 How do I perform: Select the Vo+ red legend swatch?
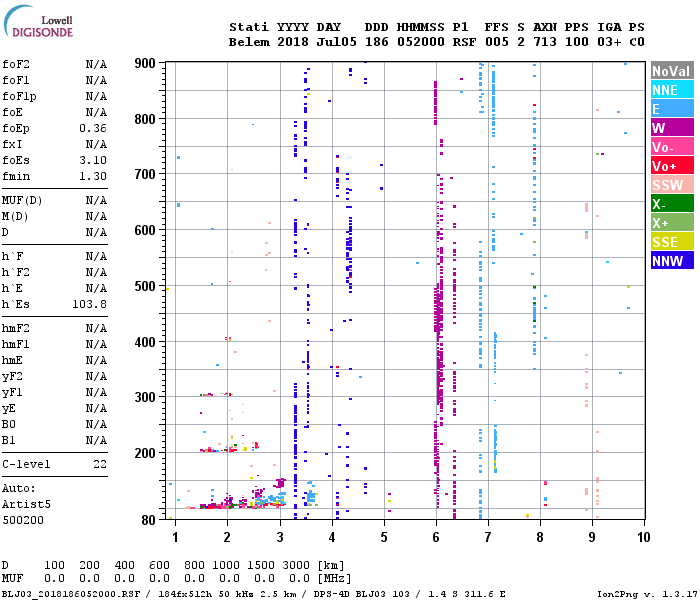click(x=672, y=166)
